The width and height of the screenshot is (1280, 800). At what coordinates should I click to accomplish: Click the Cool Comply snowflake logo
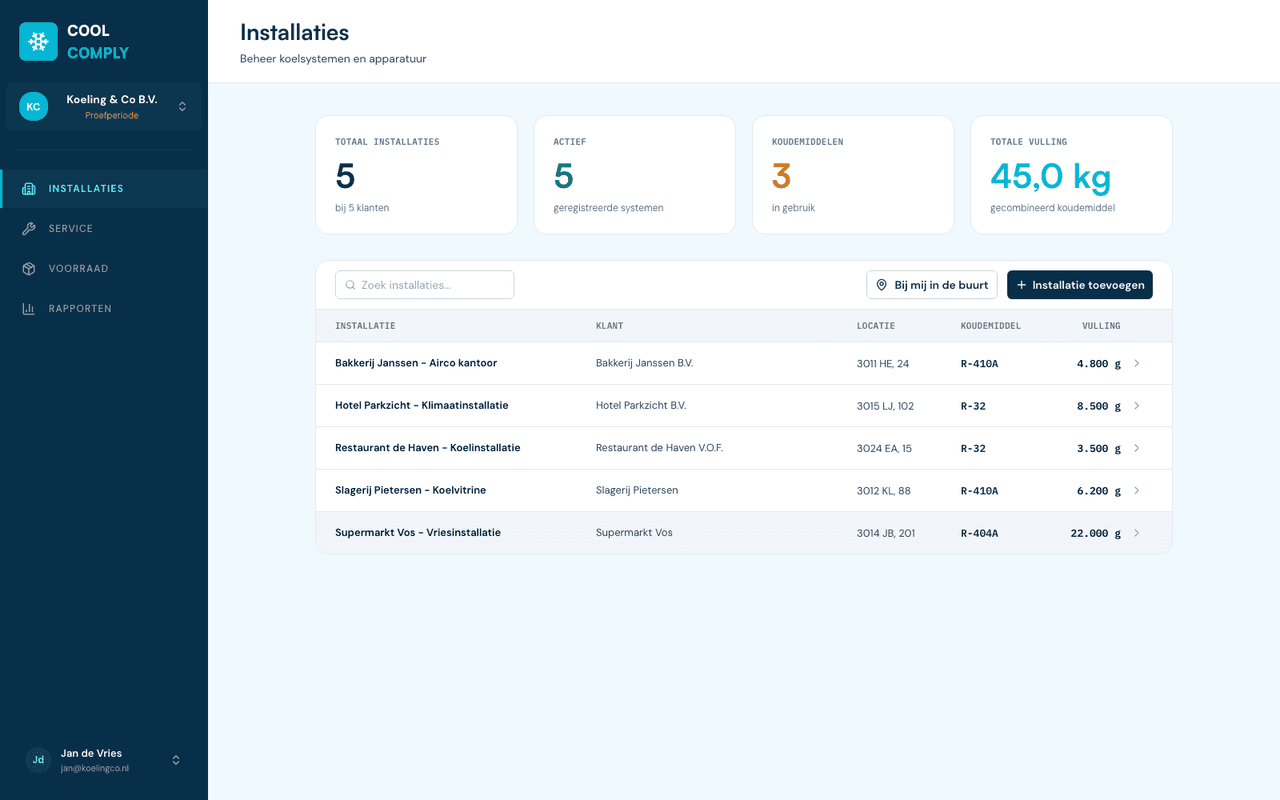tap(38, 42)
